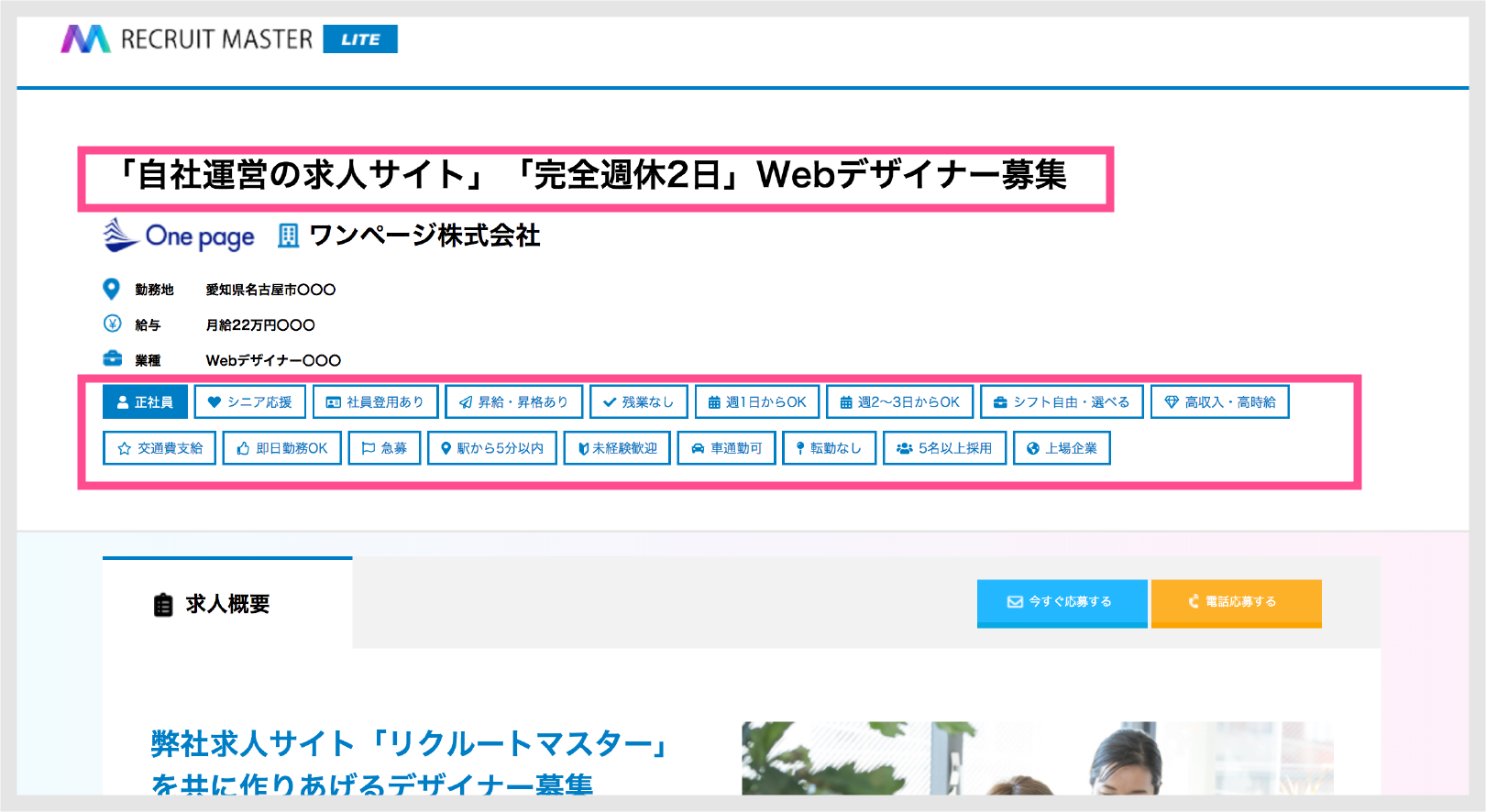Open the 求人概要 tab

(227, 604)
